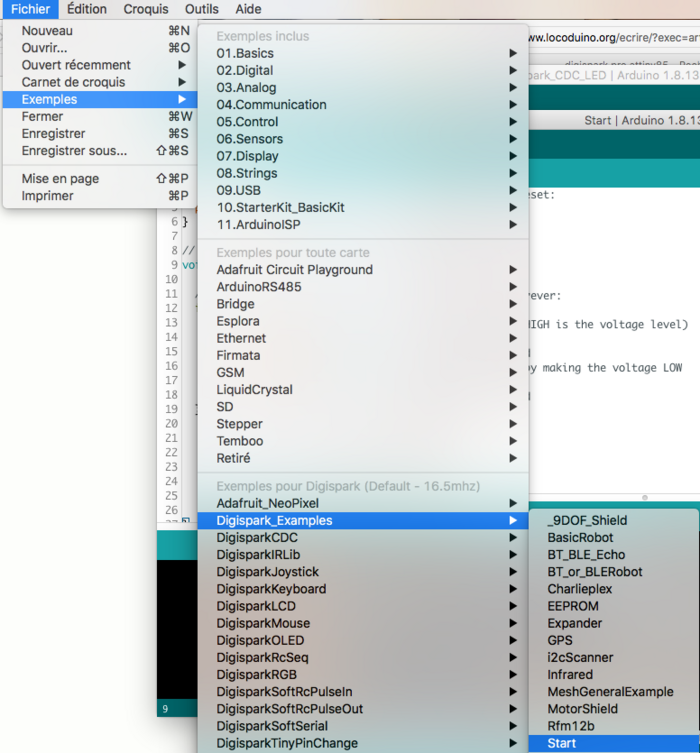
Task: Open 10.StarterKit_BasicKit examples
Action: click(363, 207)
